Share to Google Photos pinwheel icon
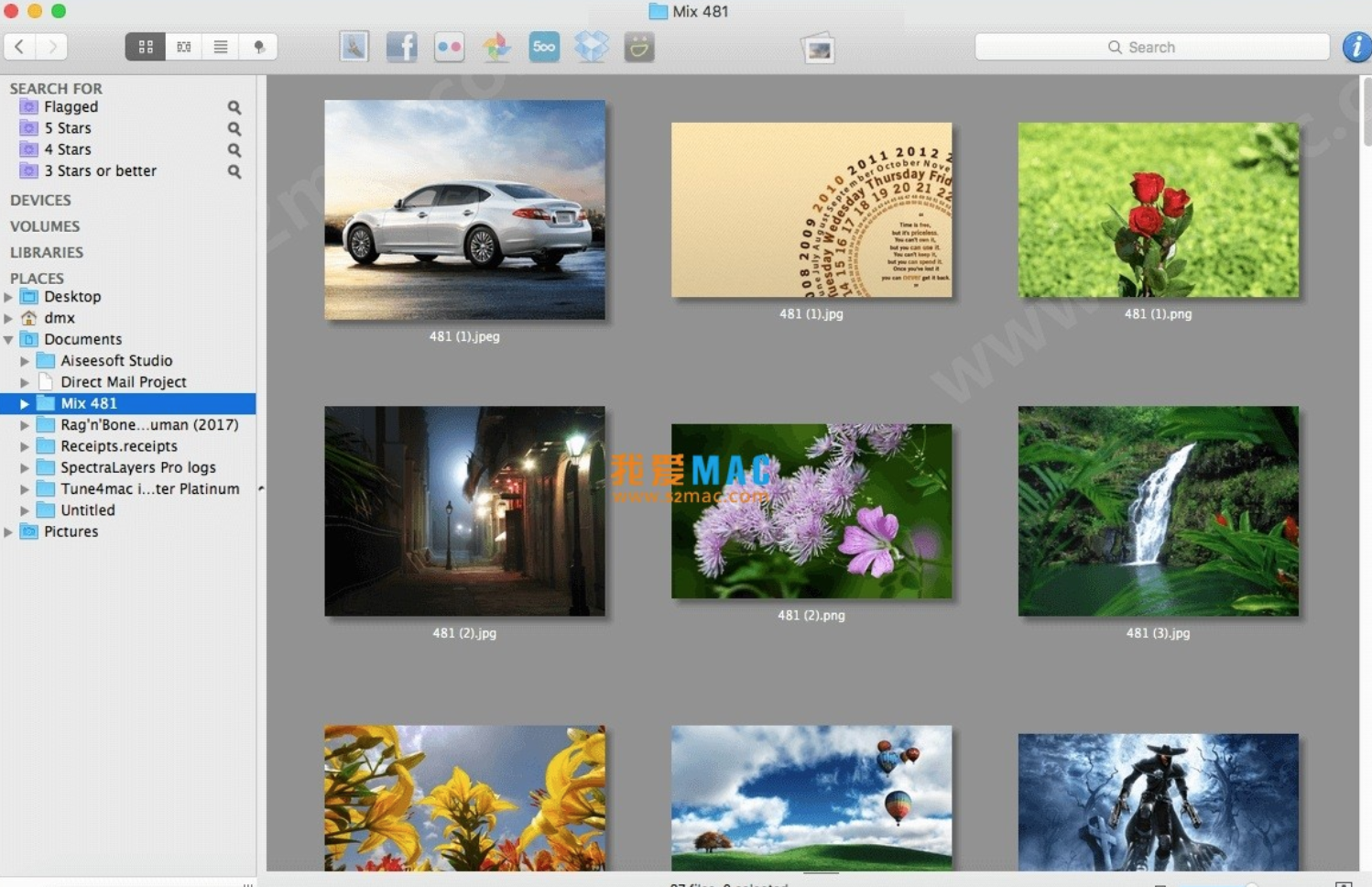Image resolution: width=1372 pixels, height=887 pixels. pyautogui.click(x=496, y=47)
